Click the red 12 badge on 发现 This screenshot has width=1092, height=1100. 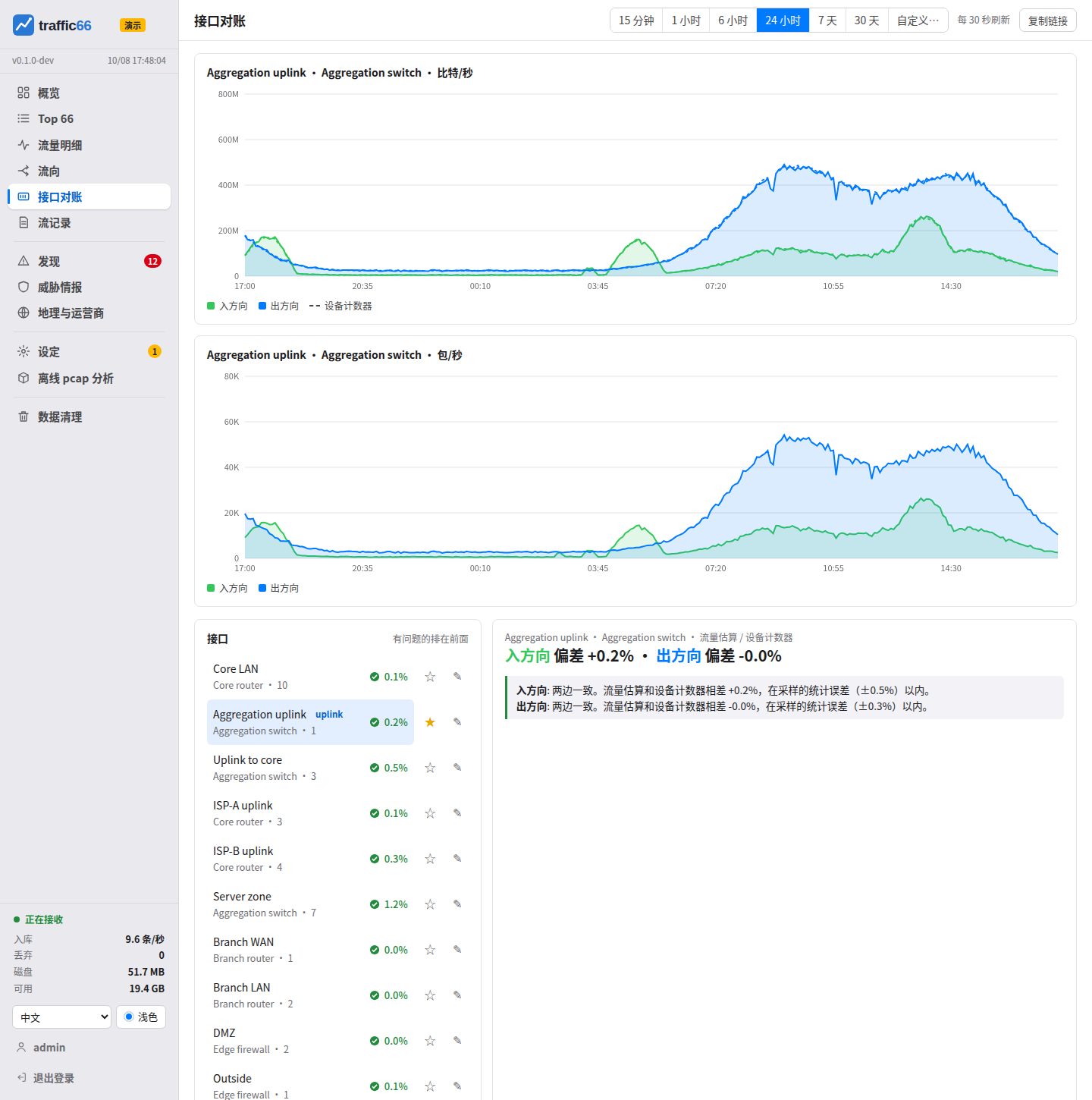point(152,261)
